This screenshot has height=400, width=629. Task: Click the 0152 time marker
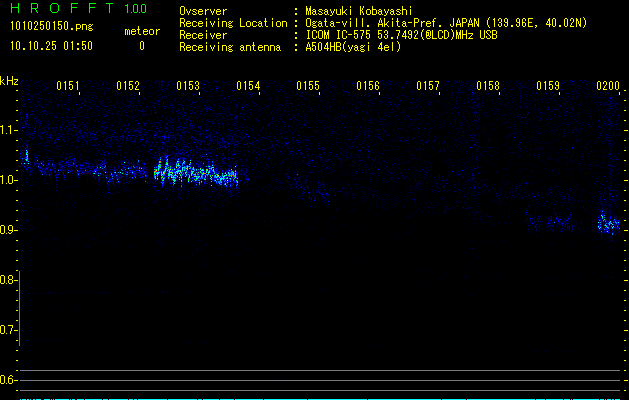pyautogui.click(x=128, y=86)
